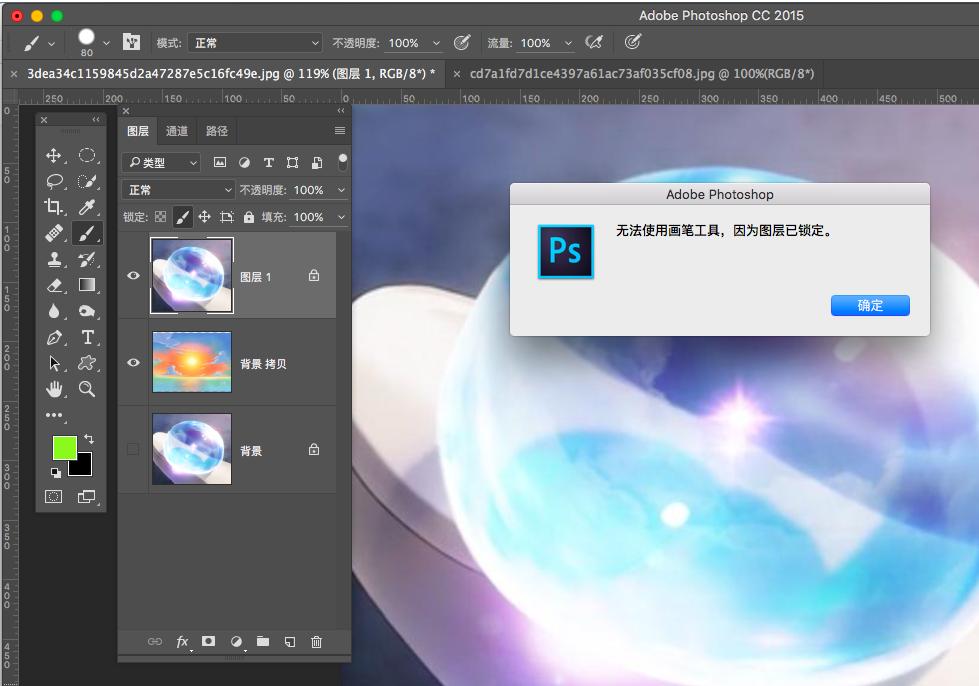This screenshot has width=979, height=686.
Task: Switch to the 通道 tab
Action: pyautogui.click(x=177, y=131)
